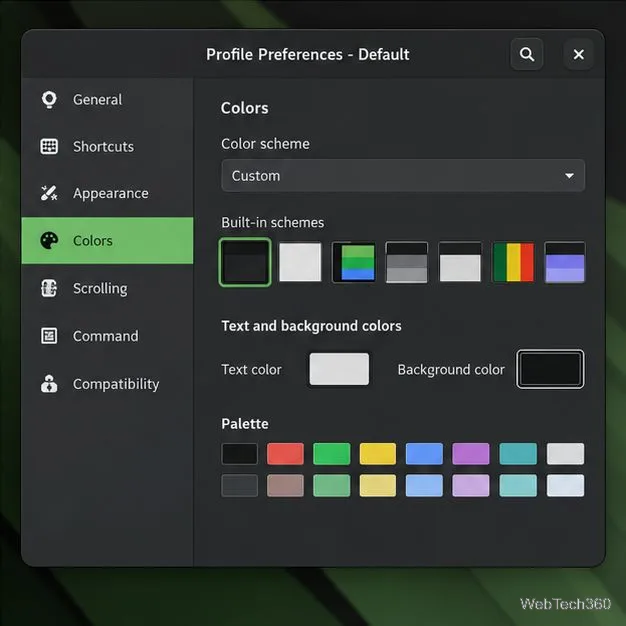Image resolution: width=626 pixels, height=626 pixels.
Task: Click the lavender palette swatch, bottom row
Action: [x=471, y=485]
